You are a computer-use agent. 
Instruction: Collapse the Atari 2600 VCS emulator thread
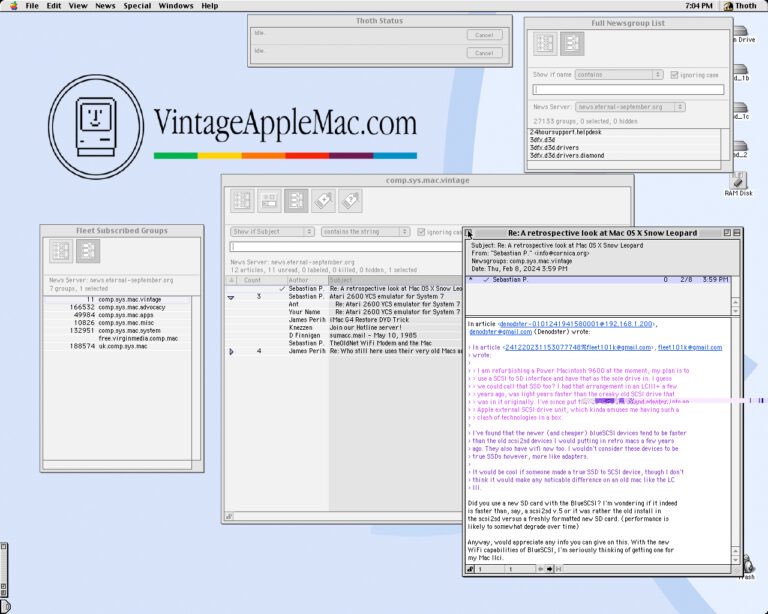(231, 297)
